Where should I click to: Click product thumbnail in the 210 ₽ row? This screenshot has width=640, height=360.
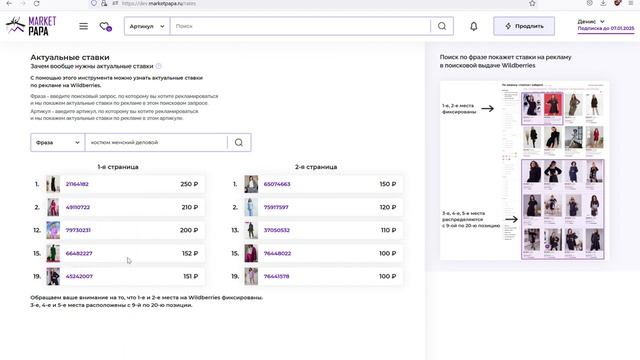[x=53, y=207]
